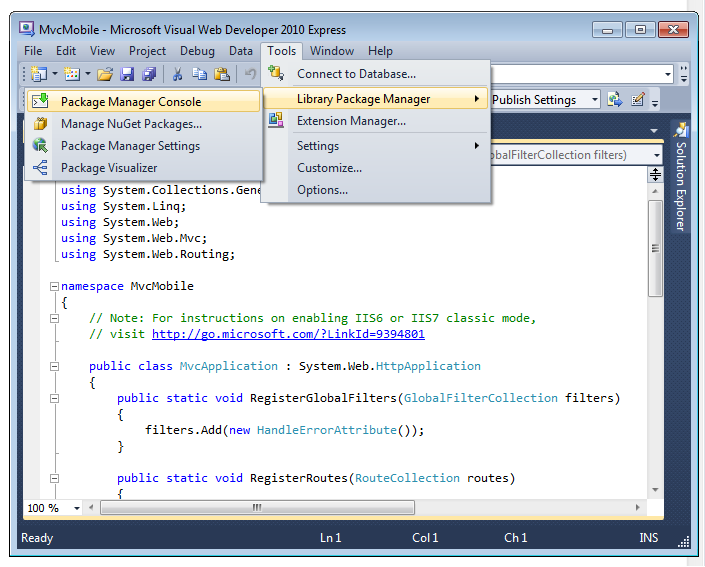The height and width of the screenshot is (567, 705).
Task: Collapse the namespace MvcMobile code block
Action: (x=54, y=286)
